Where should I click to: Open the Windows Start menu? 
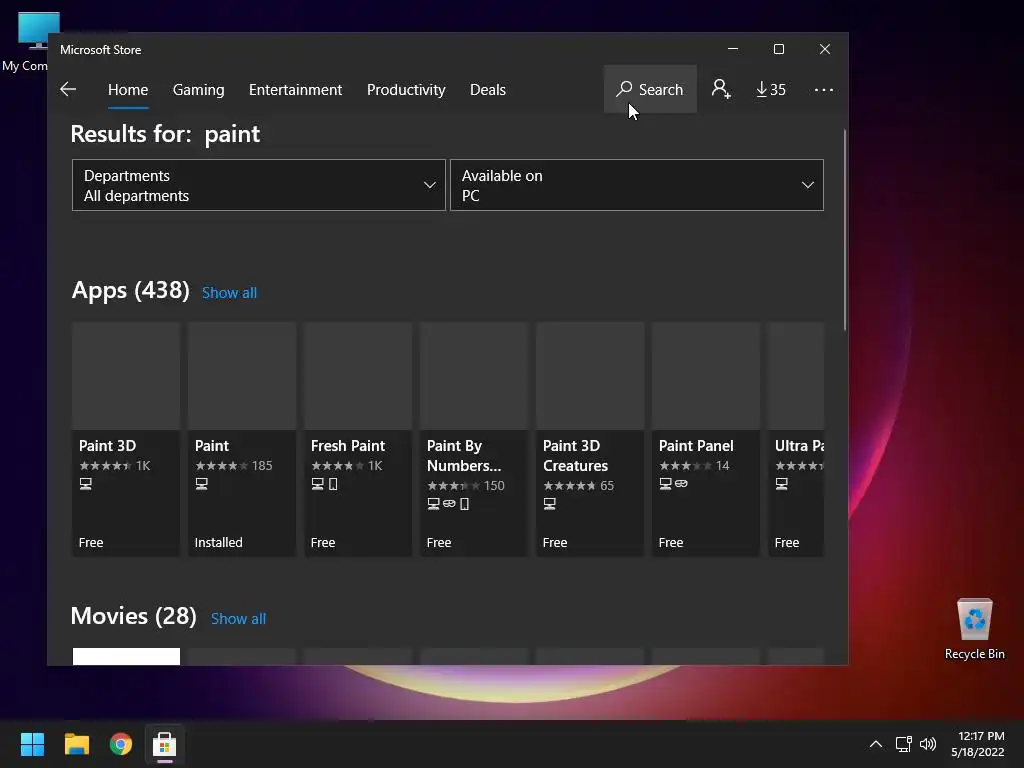32,744
